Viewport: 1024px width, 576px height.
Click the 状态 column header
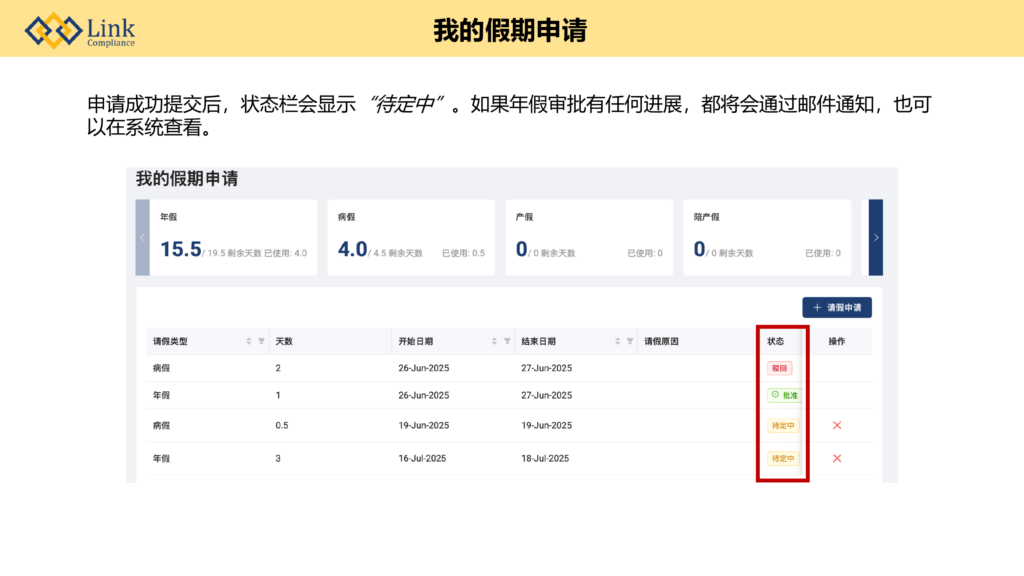[776, 342]
